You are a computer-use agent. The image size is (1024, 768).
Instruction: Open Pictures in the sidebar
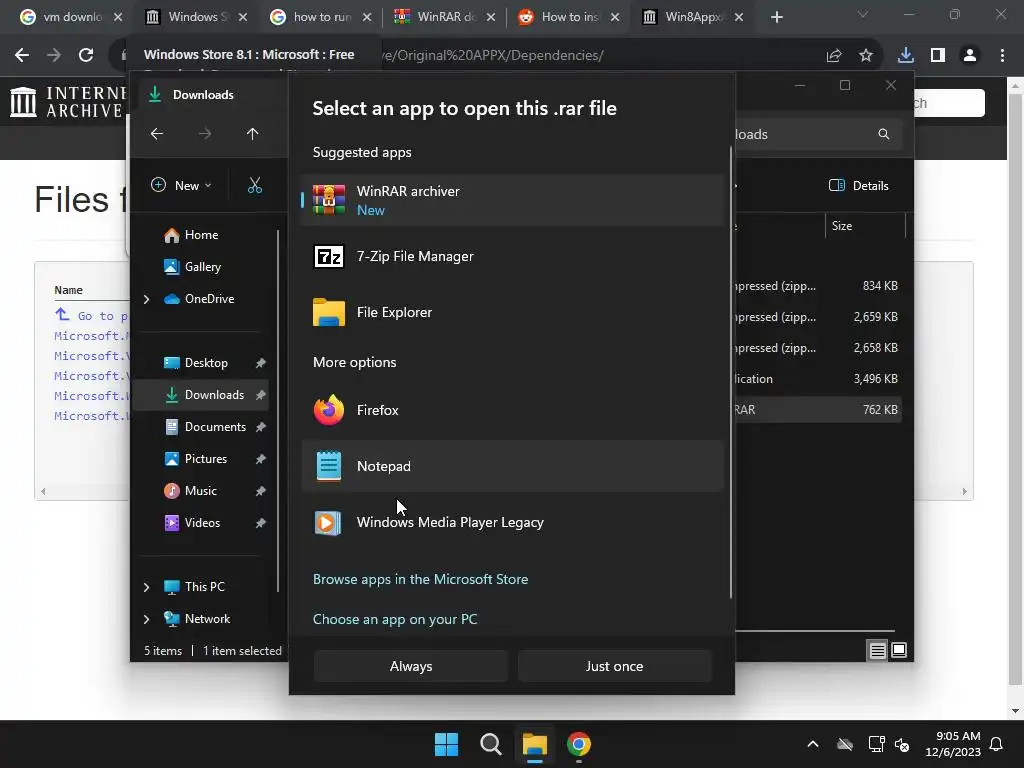point(206,459)
